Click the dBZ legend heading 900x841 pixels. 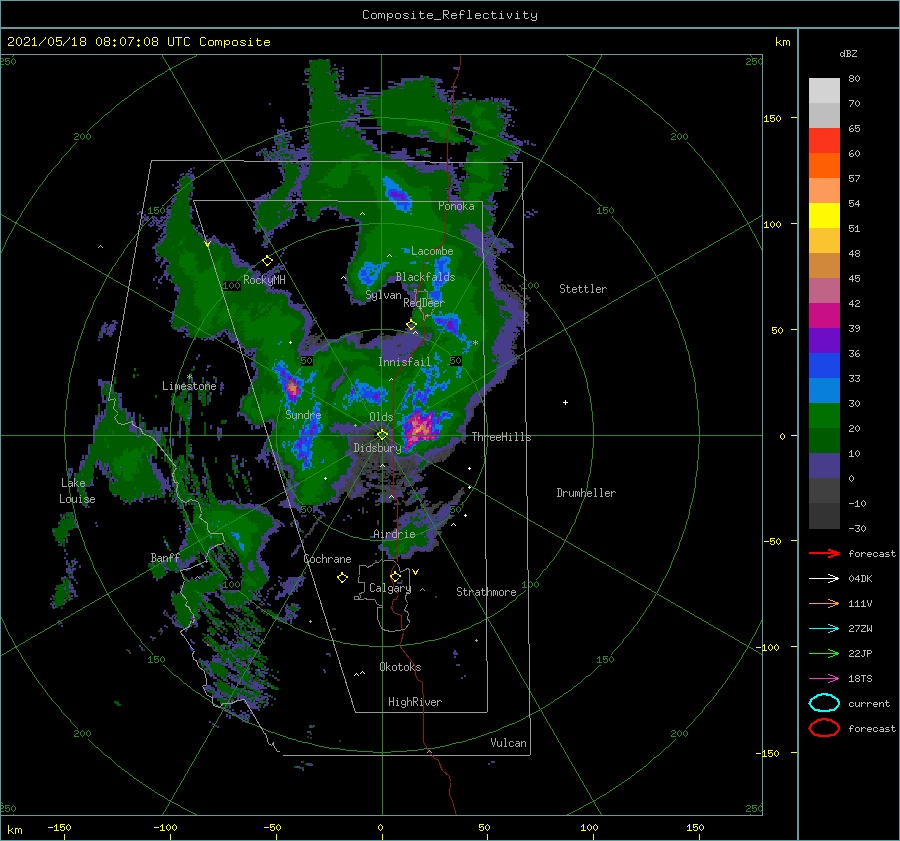pos(848,53)
